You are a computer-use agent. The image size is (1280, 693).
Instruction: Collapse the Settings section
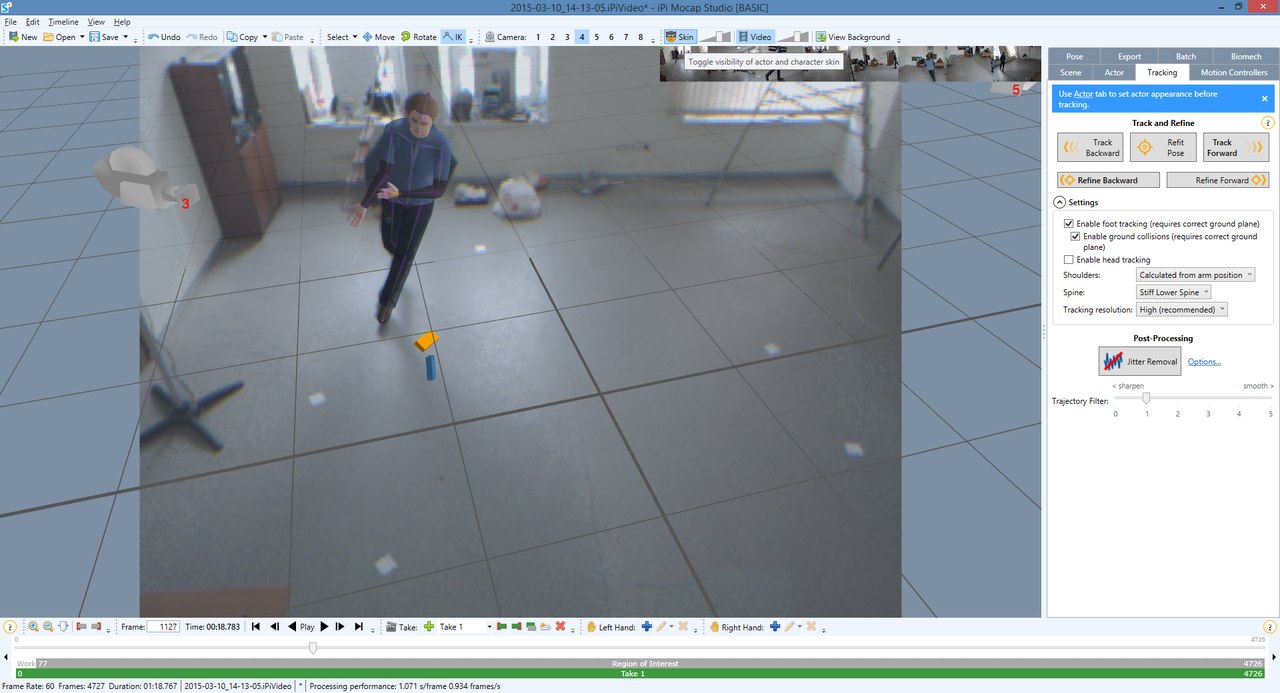point(1059,202)
